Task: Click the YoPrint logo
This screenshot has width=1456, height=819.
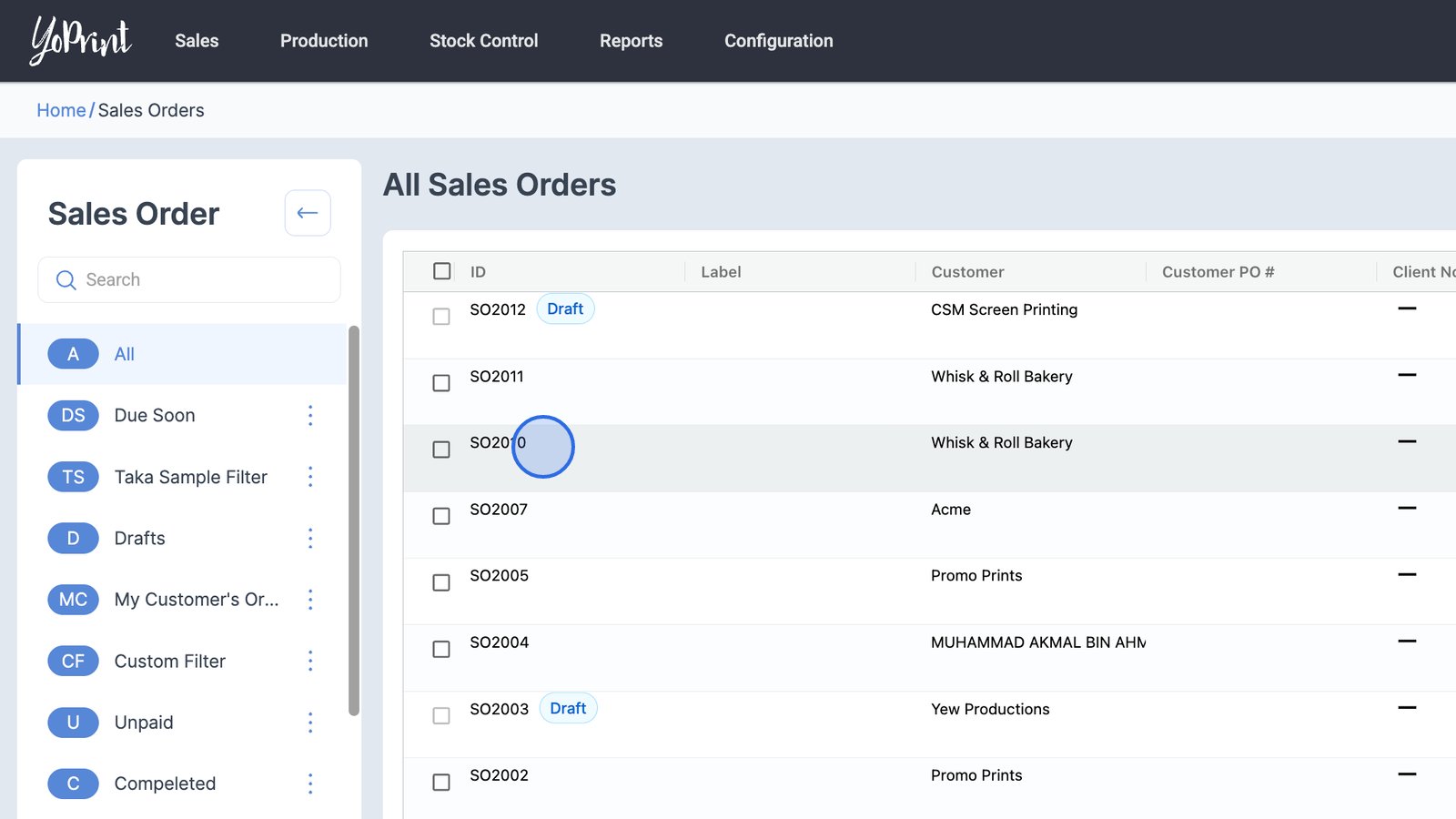Action: pyautogui.click(x=80, y=41)
